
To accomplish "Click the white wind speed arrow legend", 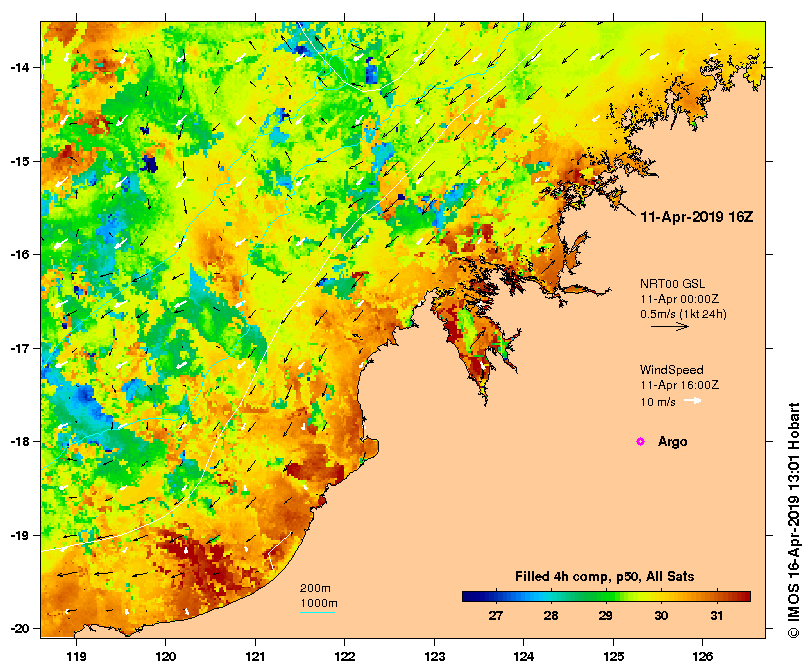I will pyautogui.click(x=692, y=401).
